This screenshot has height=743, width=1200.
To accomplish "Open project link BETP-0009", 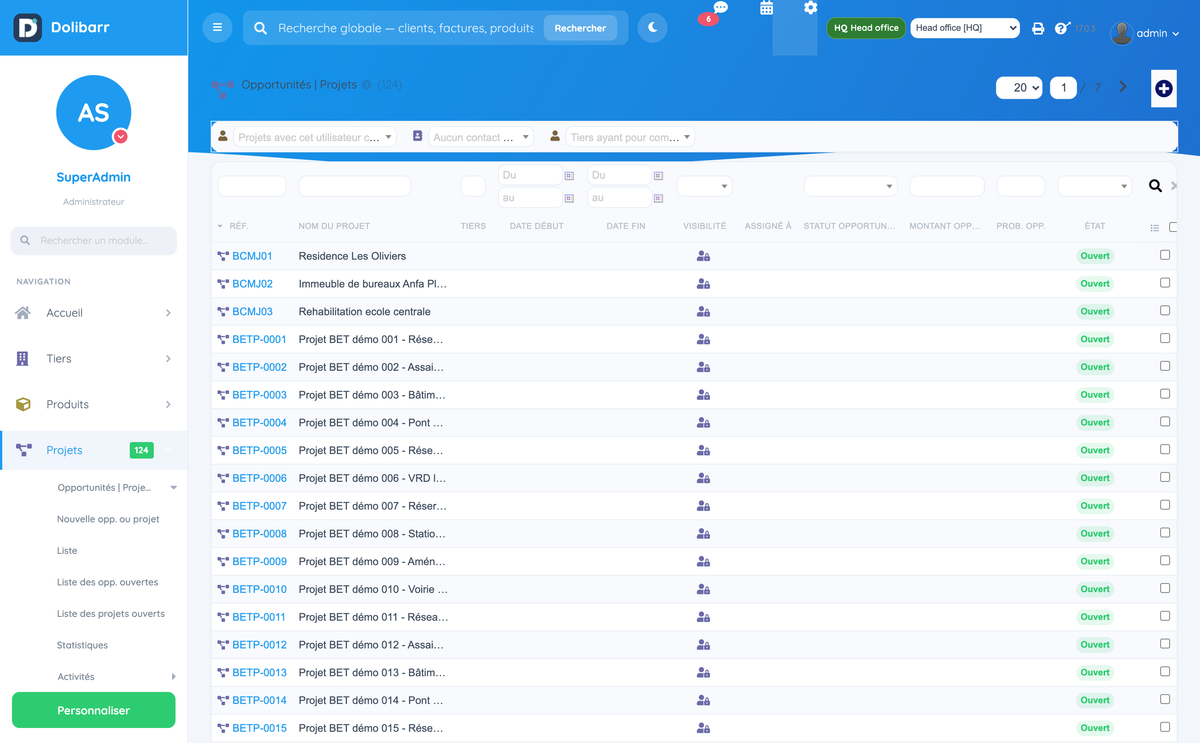I will [x=259, y=562].
